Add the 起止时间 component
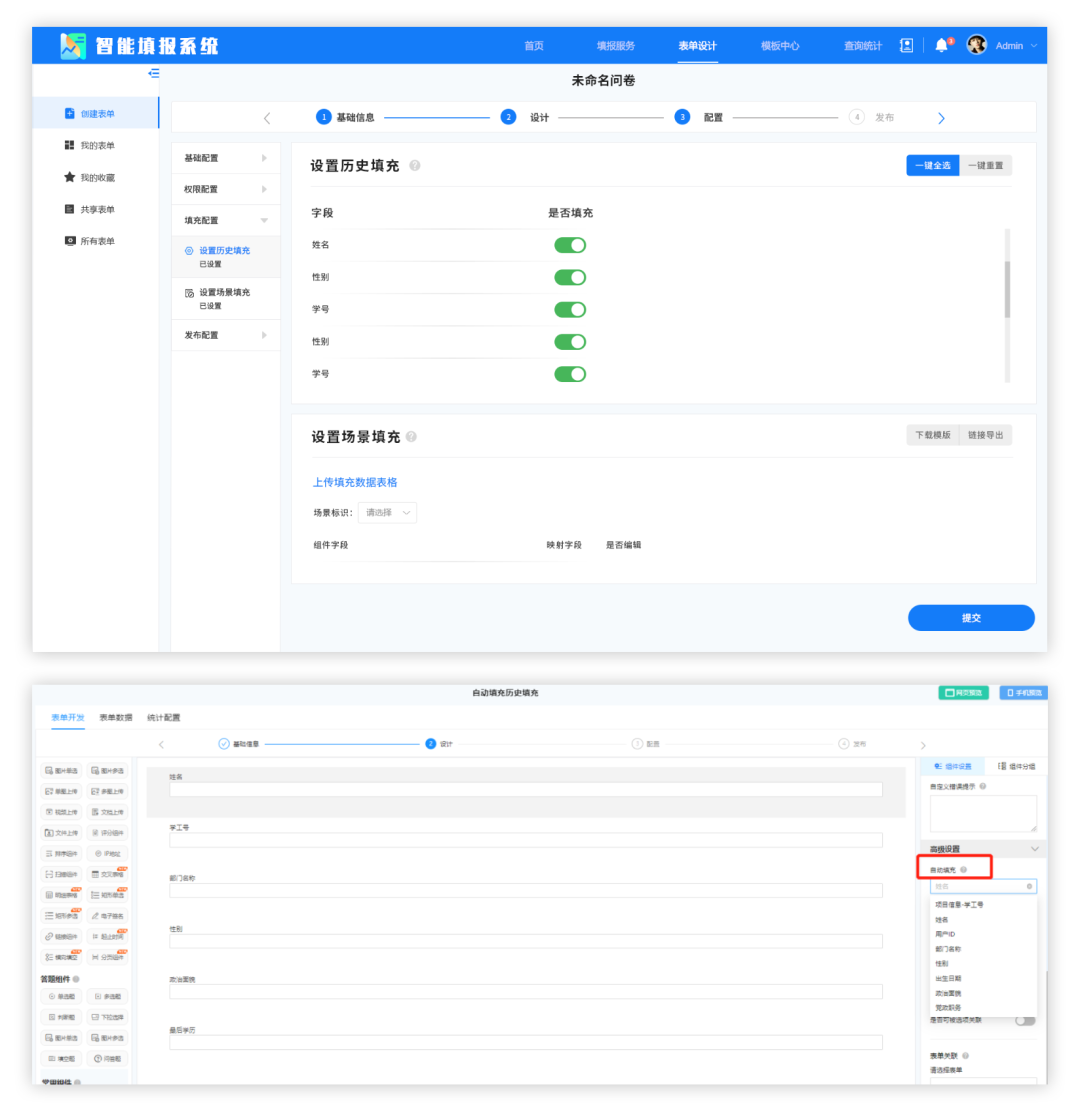This screenshot has height=1110, width=1080. point(108,937)
